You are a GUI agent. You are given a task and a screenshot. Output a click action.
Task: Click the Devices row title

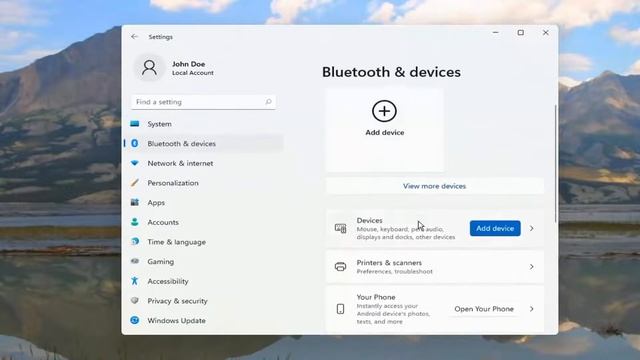[369, 220]
